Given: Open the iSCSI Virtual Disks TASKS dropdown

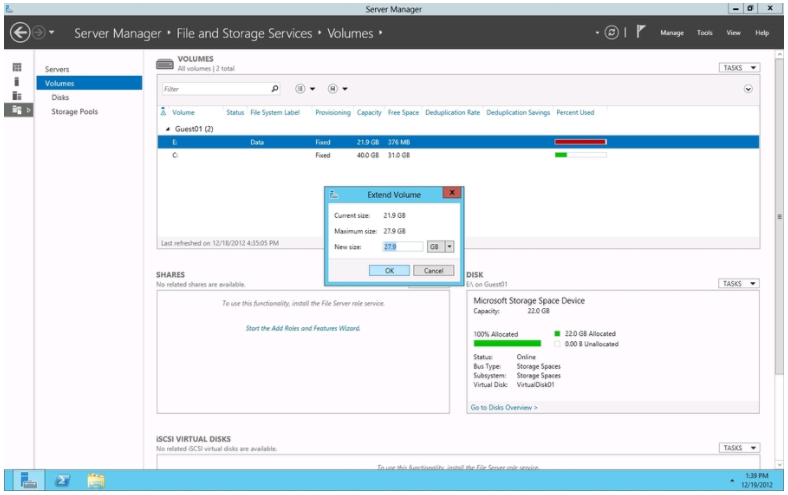Looking at the screenshot, I should (x=739, y=448).
